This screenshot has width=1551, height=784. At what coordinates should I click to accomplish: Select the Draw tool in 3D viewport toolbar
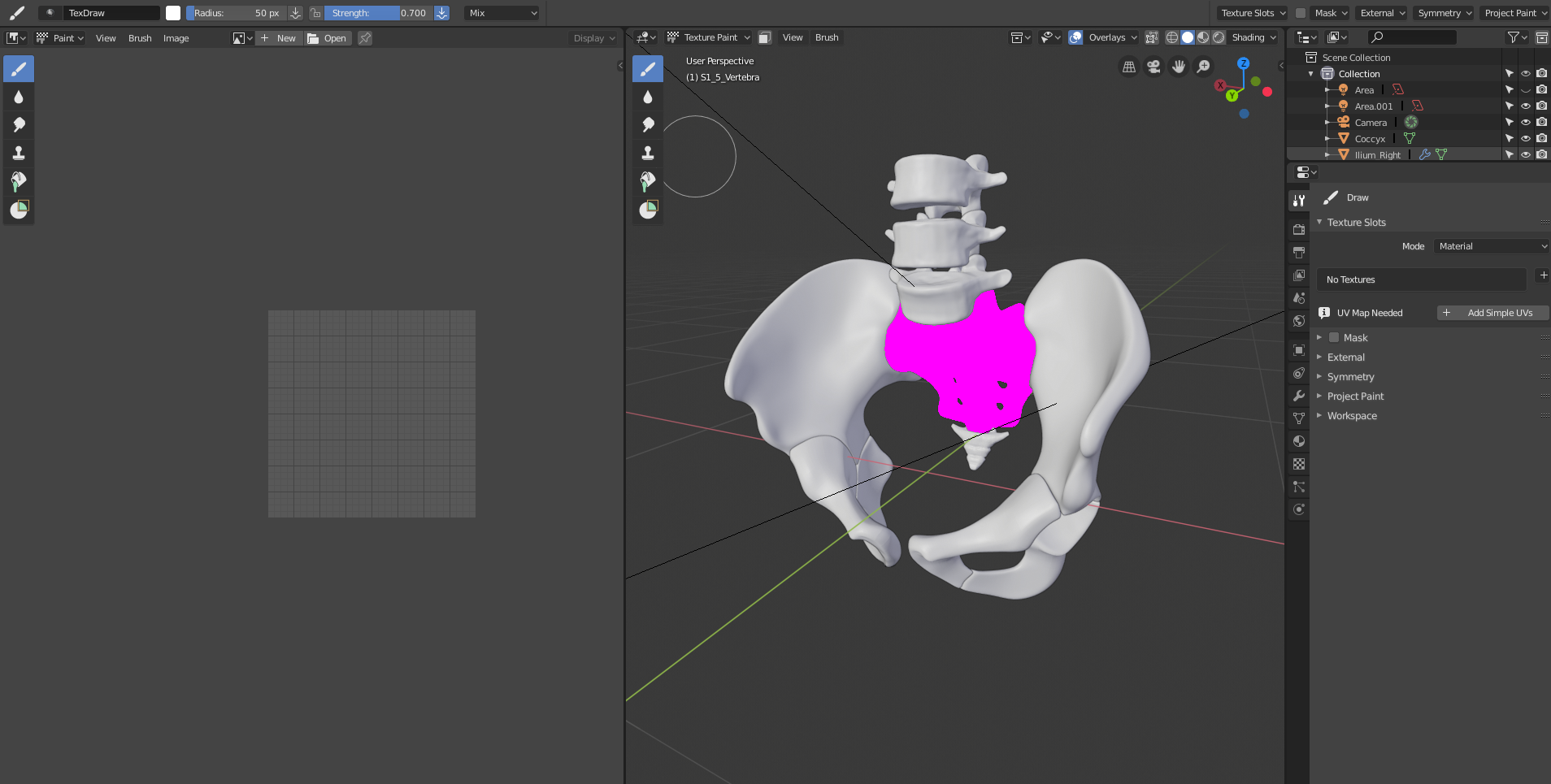[648, 69]
